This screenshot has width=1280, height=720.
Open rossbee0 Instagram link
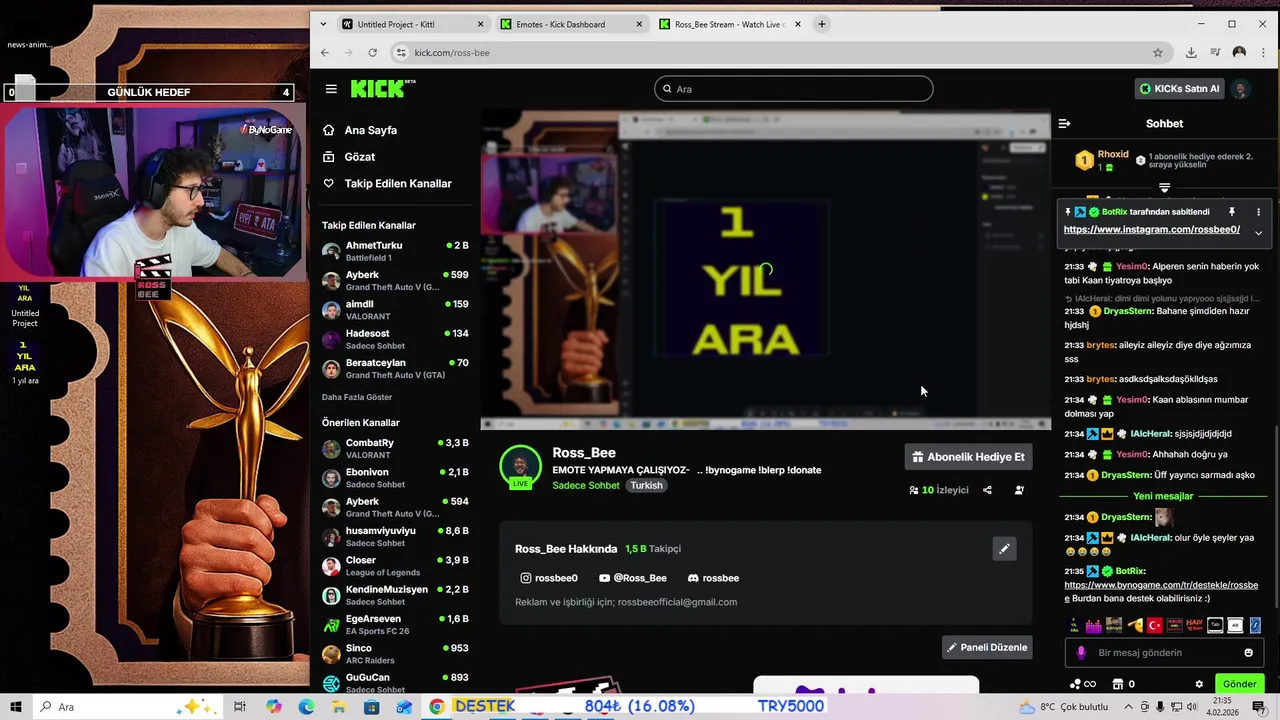point(549,578)
